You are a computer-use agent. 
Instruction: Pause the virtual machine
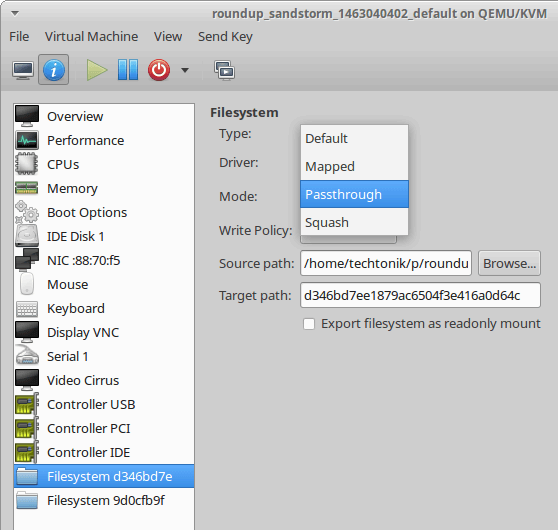[x=128, y=70]
